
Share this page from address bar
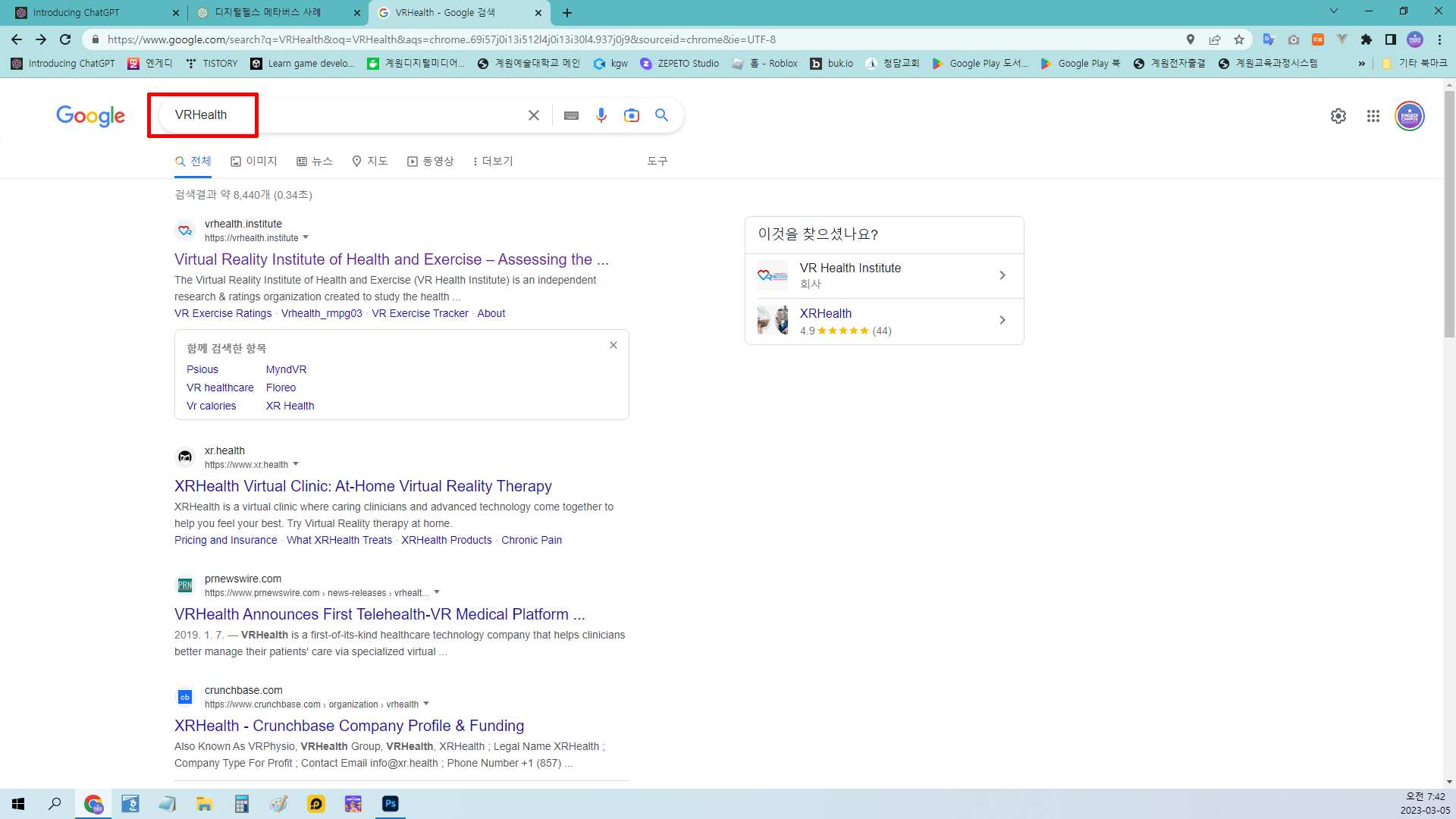point(1215,39)
